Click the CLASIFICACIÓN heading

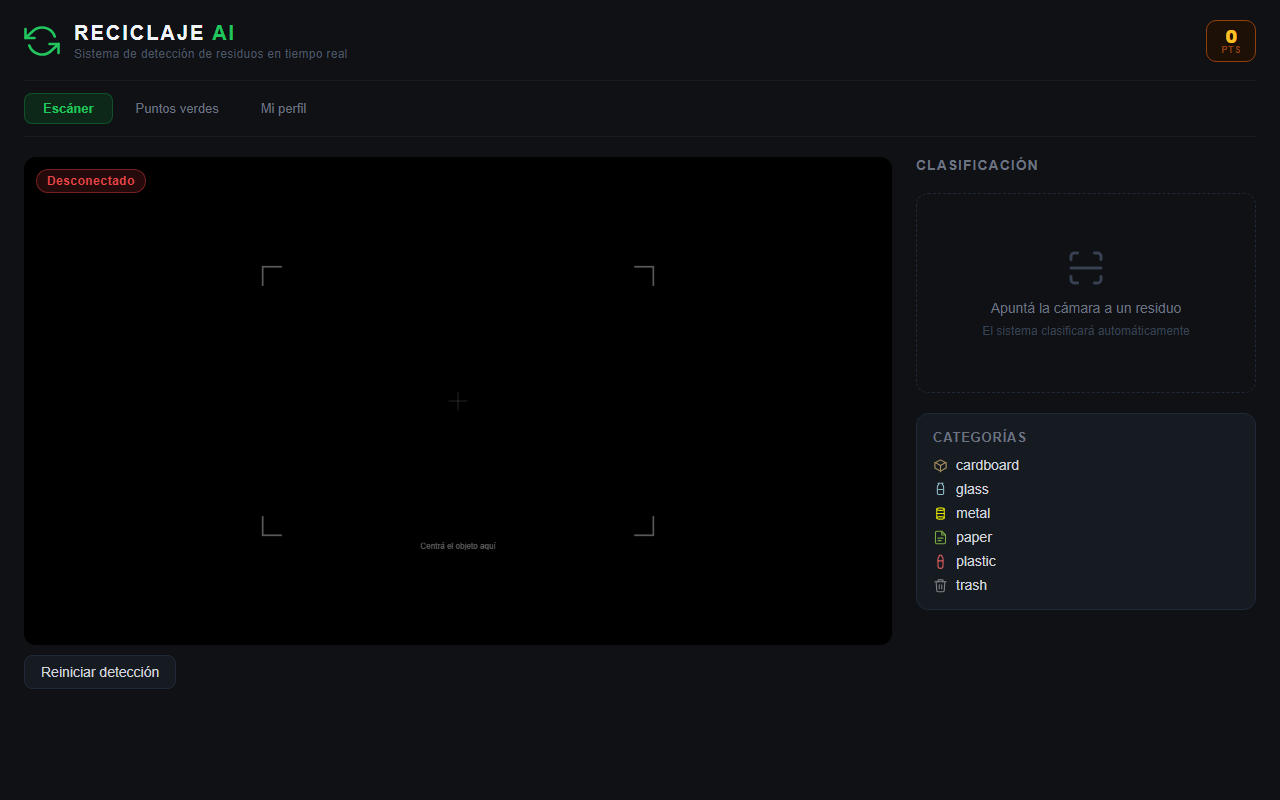pos(977,165)
